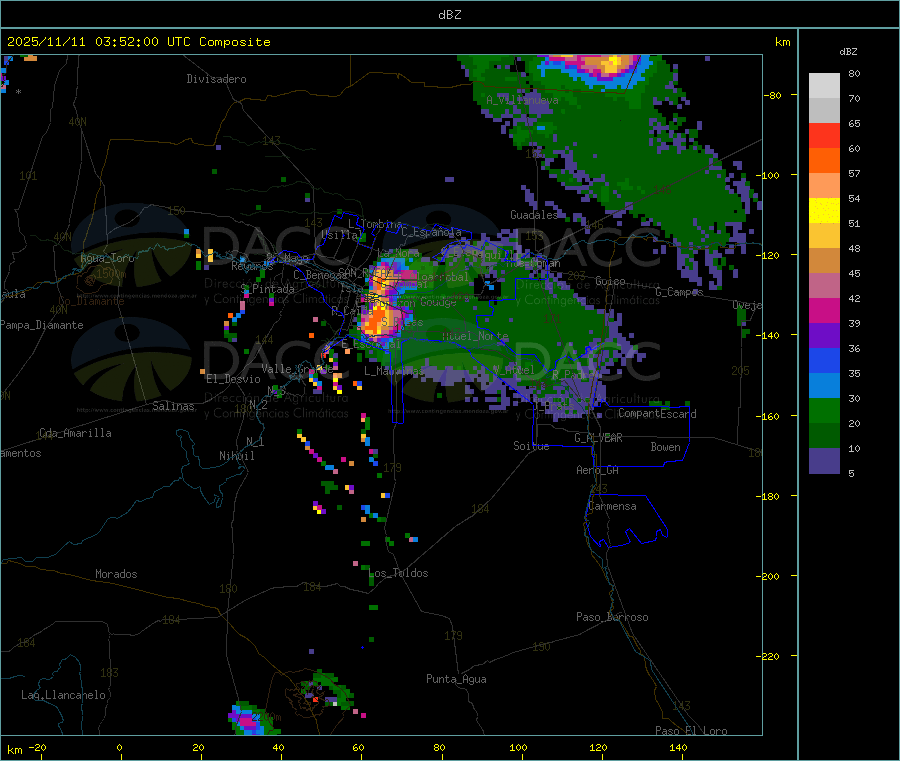
Task: Select the 'A_Villanueva' location label
Action: [x=522, y=100]
